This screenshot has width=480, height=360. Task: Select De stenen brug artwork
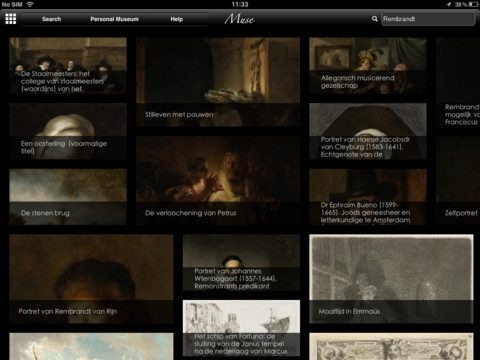click(x=68, y=197)
